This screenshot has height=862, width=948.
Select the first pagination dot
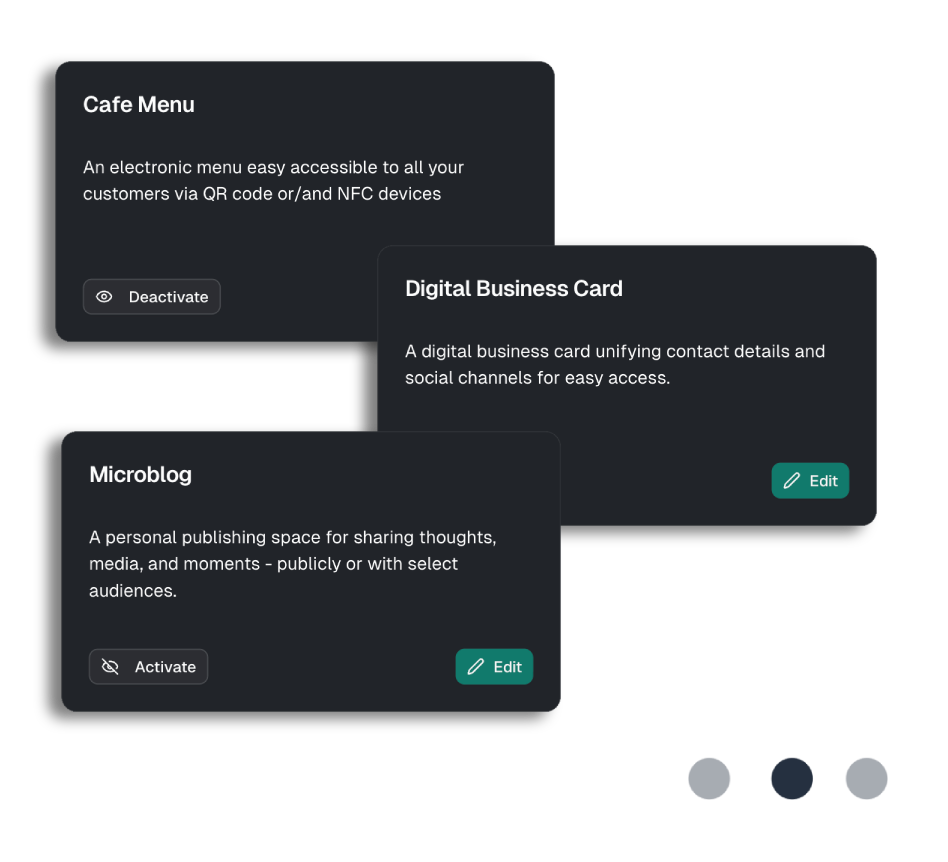(709, 779)
